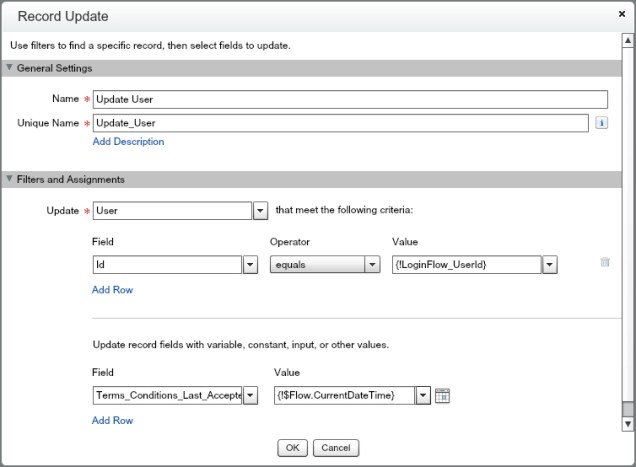The image size is (636, 467).
Task: Click the Add Description link
Action: (x=128, y=142)
